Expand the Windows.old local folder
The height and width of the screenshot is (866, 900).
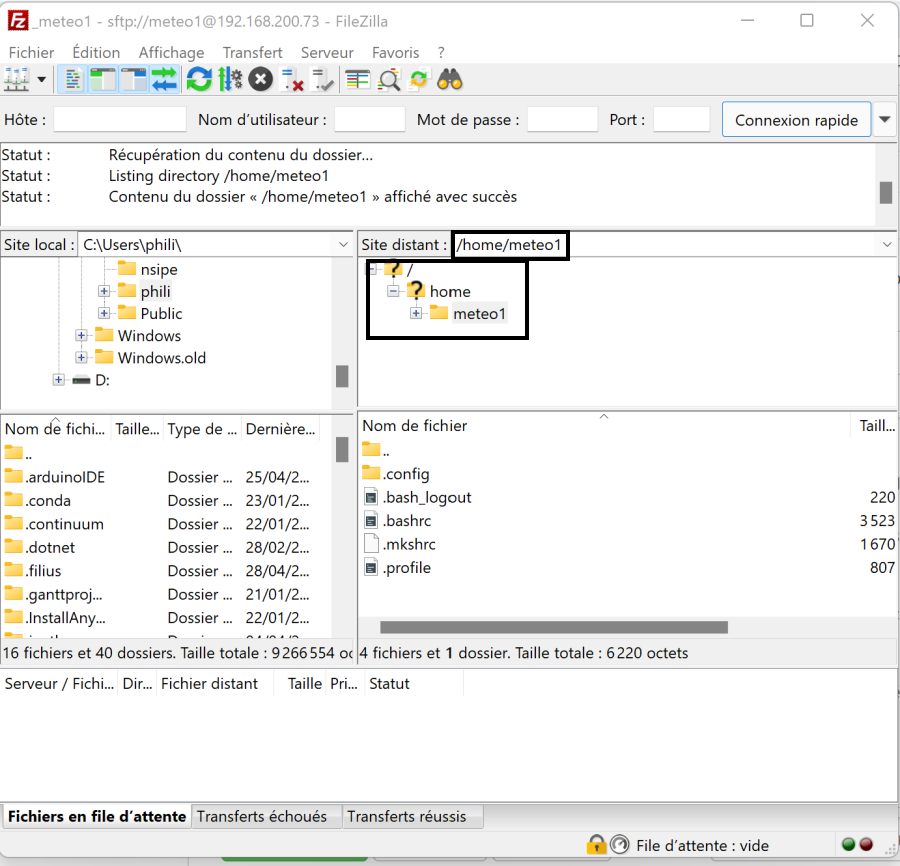82,358
